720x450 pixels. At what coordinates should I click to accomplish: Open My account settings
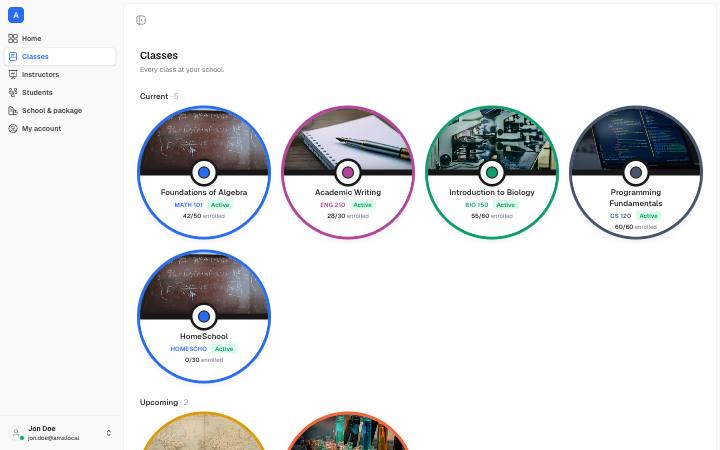pos(60,129)
